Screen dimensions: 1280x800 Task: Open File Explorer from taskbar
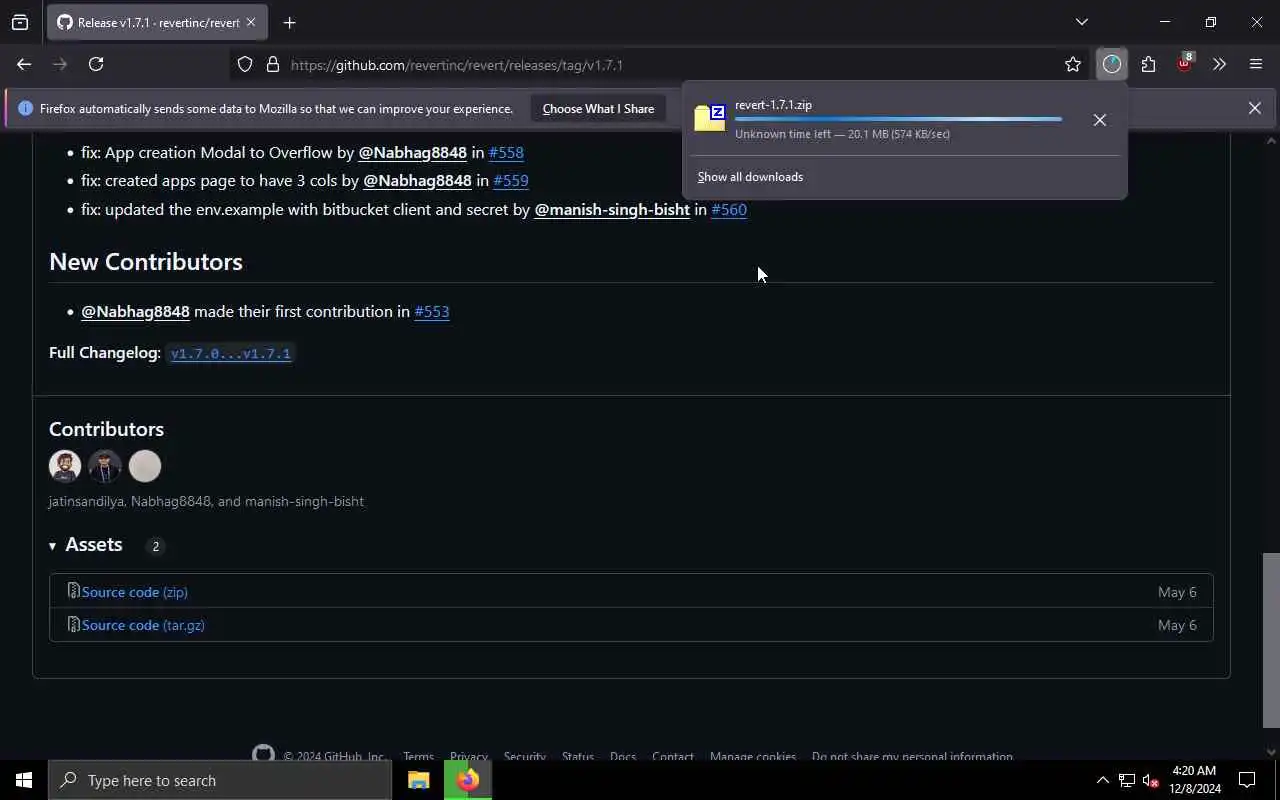pyautogui.click(x=419, y=780)
